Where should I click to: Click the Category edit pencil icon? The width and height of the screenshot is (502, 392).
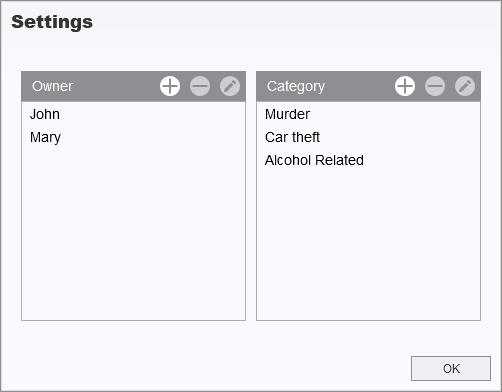click(465, 86)
